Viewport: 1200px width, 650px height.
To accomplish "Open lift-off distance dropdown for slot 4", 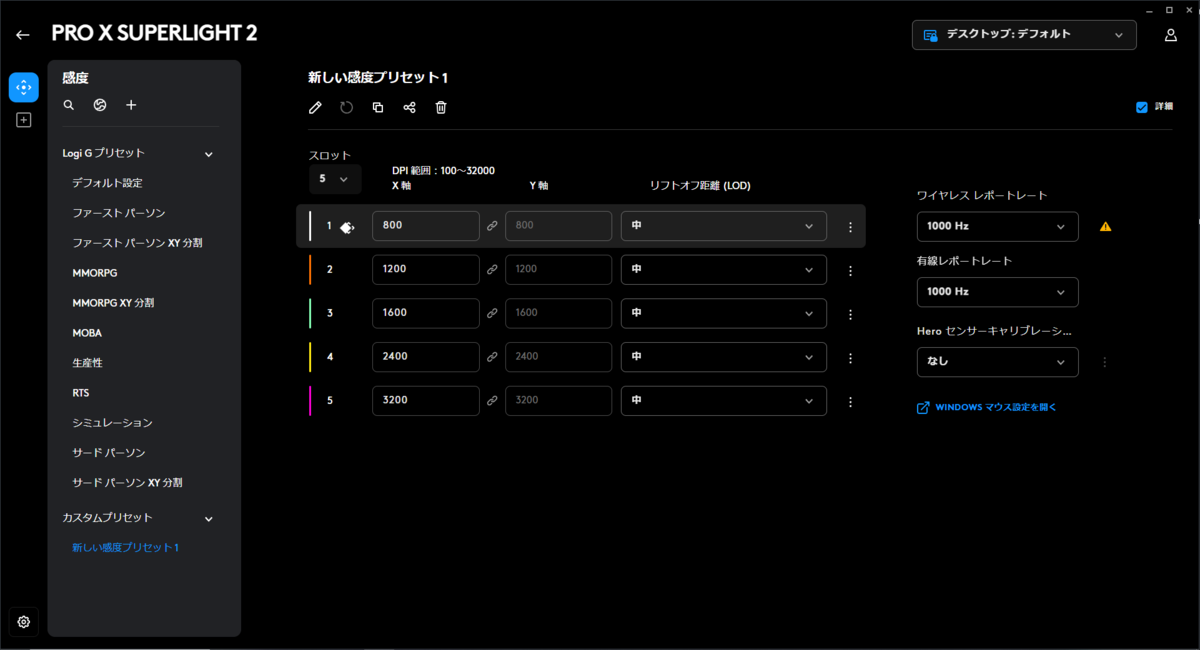I will (x=724, y=357).
